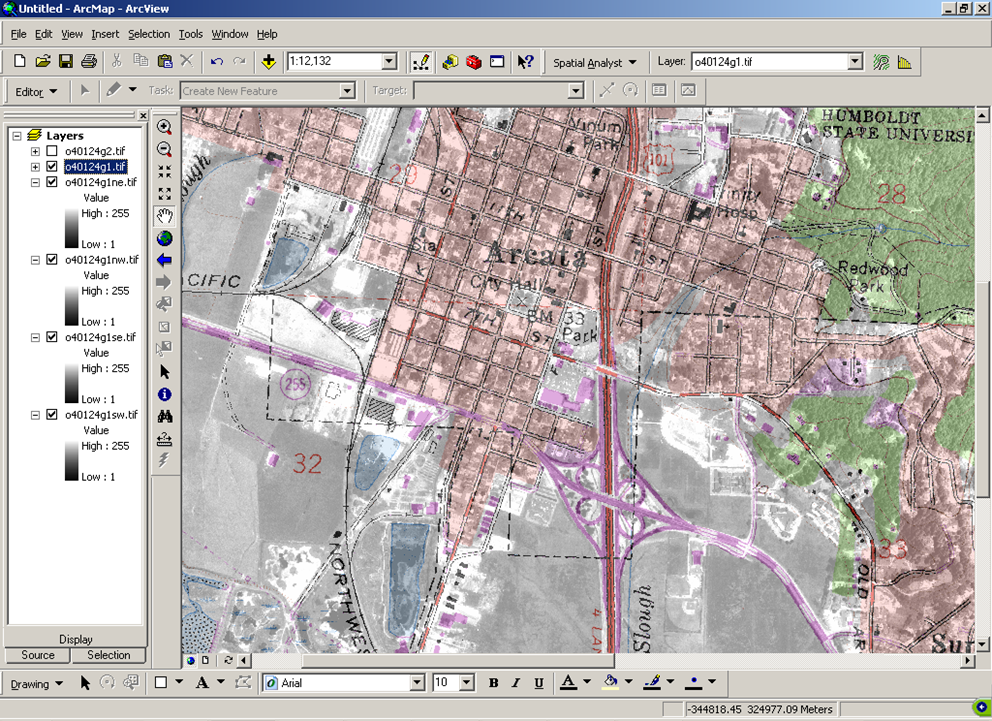
Task: Click the Full Extent globe icon
Action: tap(165, 238)
